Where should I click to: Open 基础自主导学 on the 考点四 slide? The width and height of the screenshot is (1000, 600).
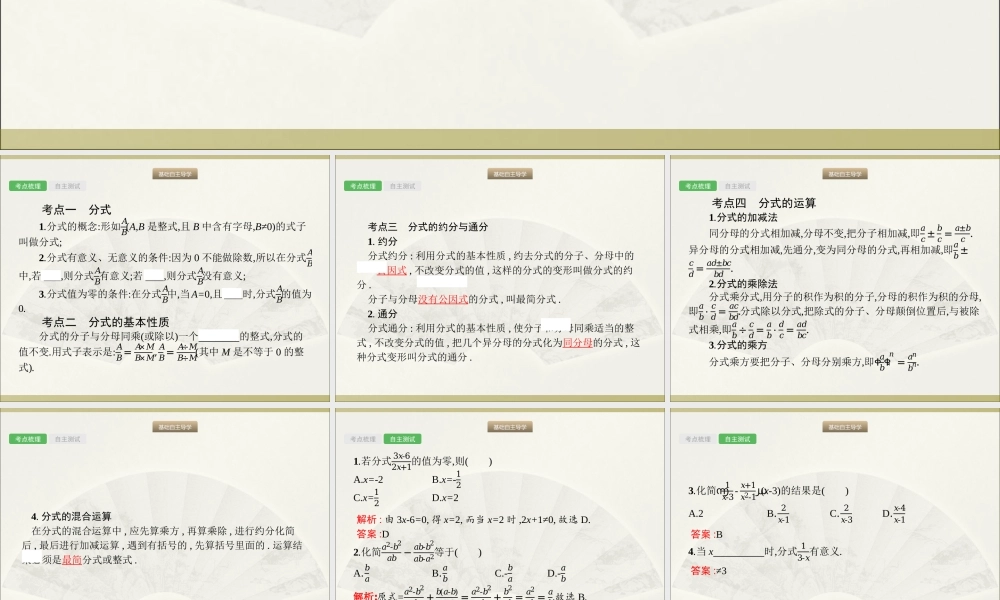click(x=845, y=172)
